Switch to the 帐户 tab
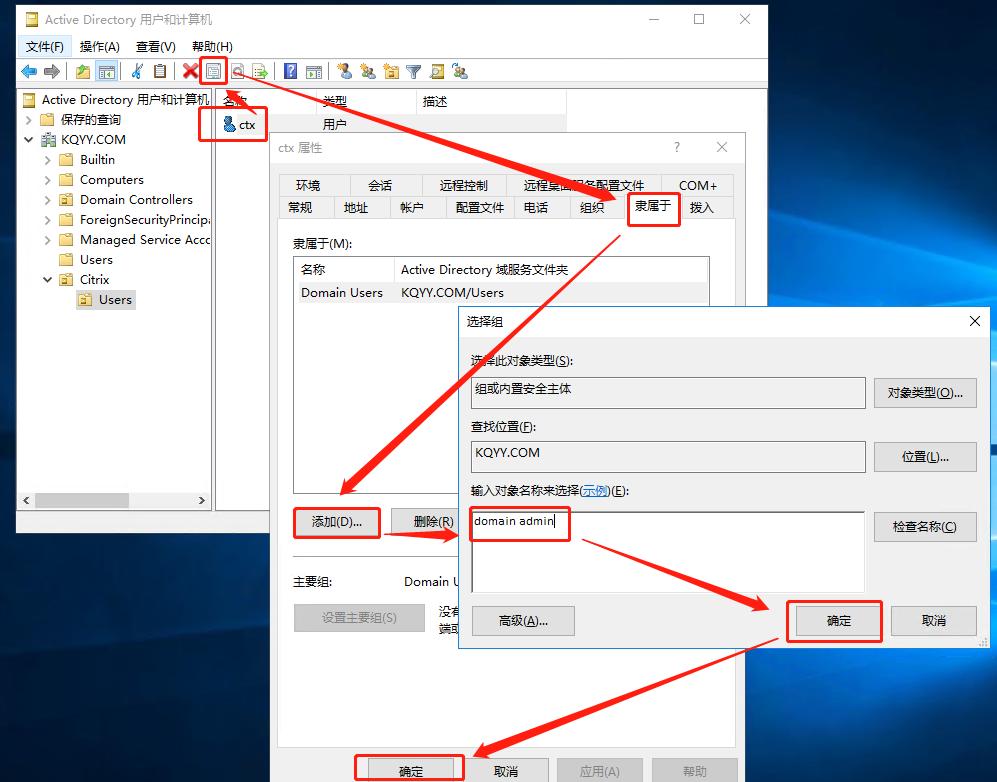The width and height of the screenshot is (997, 782). click(x=412, y=207)
